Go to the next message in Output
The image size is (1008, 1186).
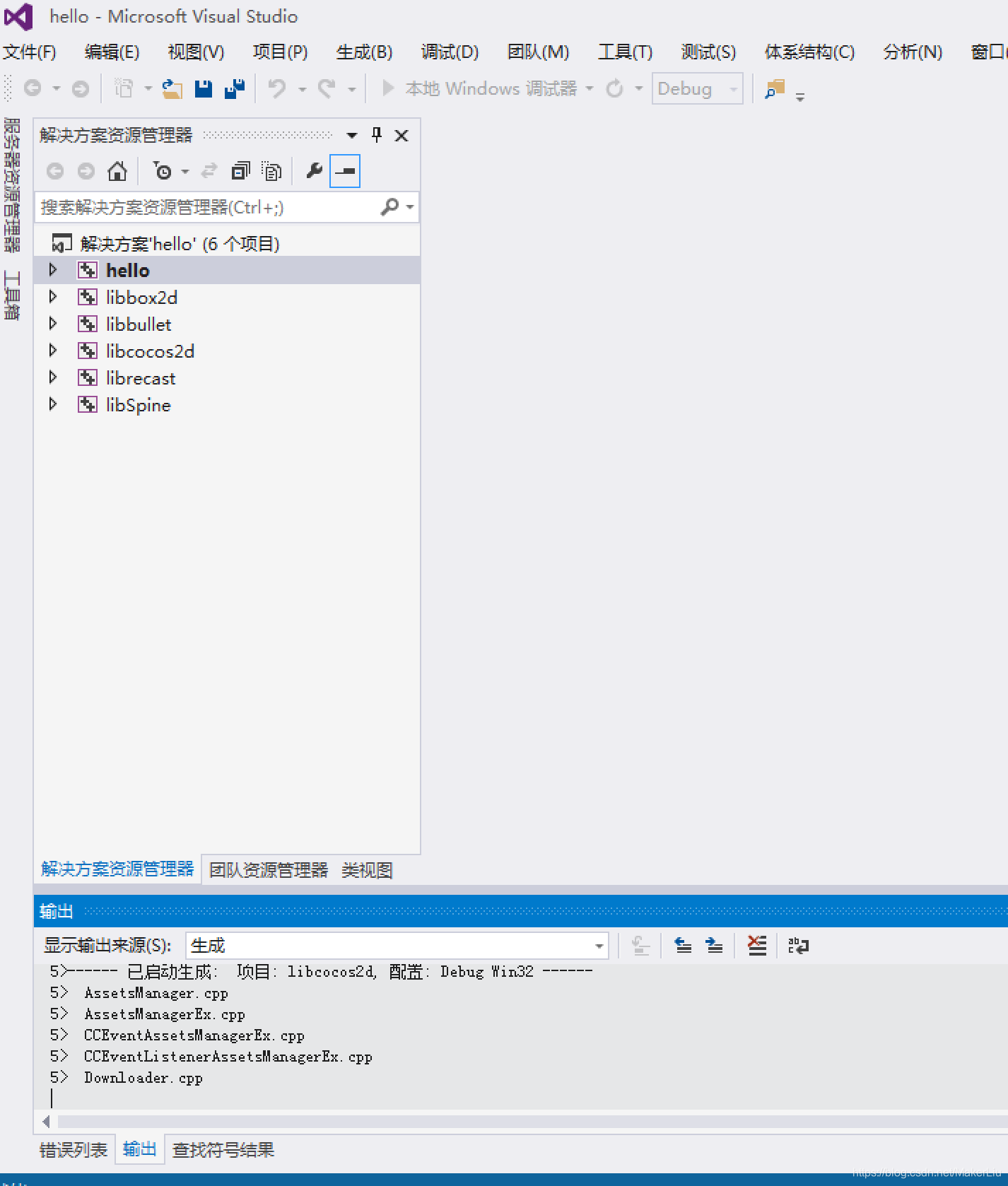tap(714, 946)
